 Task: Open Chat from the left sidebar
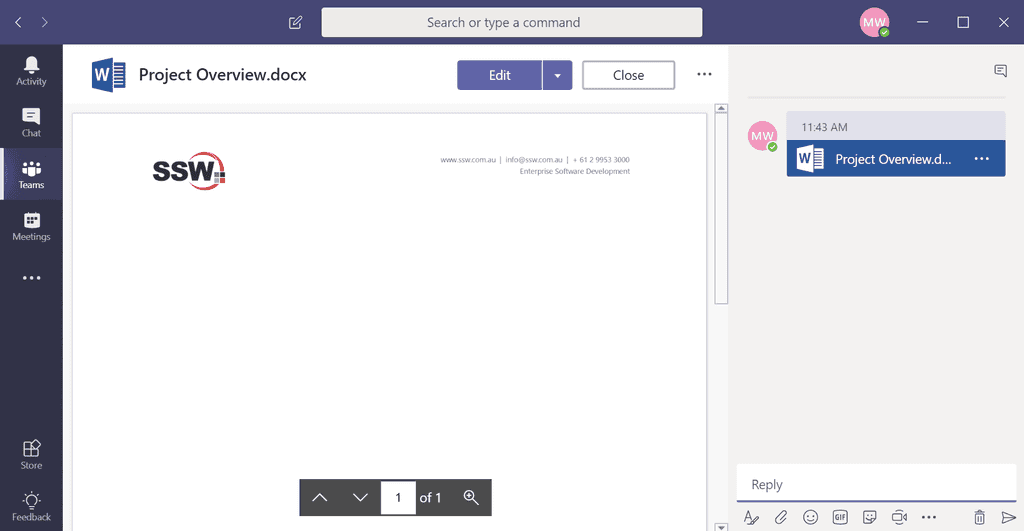31,122
